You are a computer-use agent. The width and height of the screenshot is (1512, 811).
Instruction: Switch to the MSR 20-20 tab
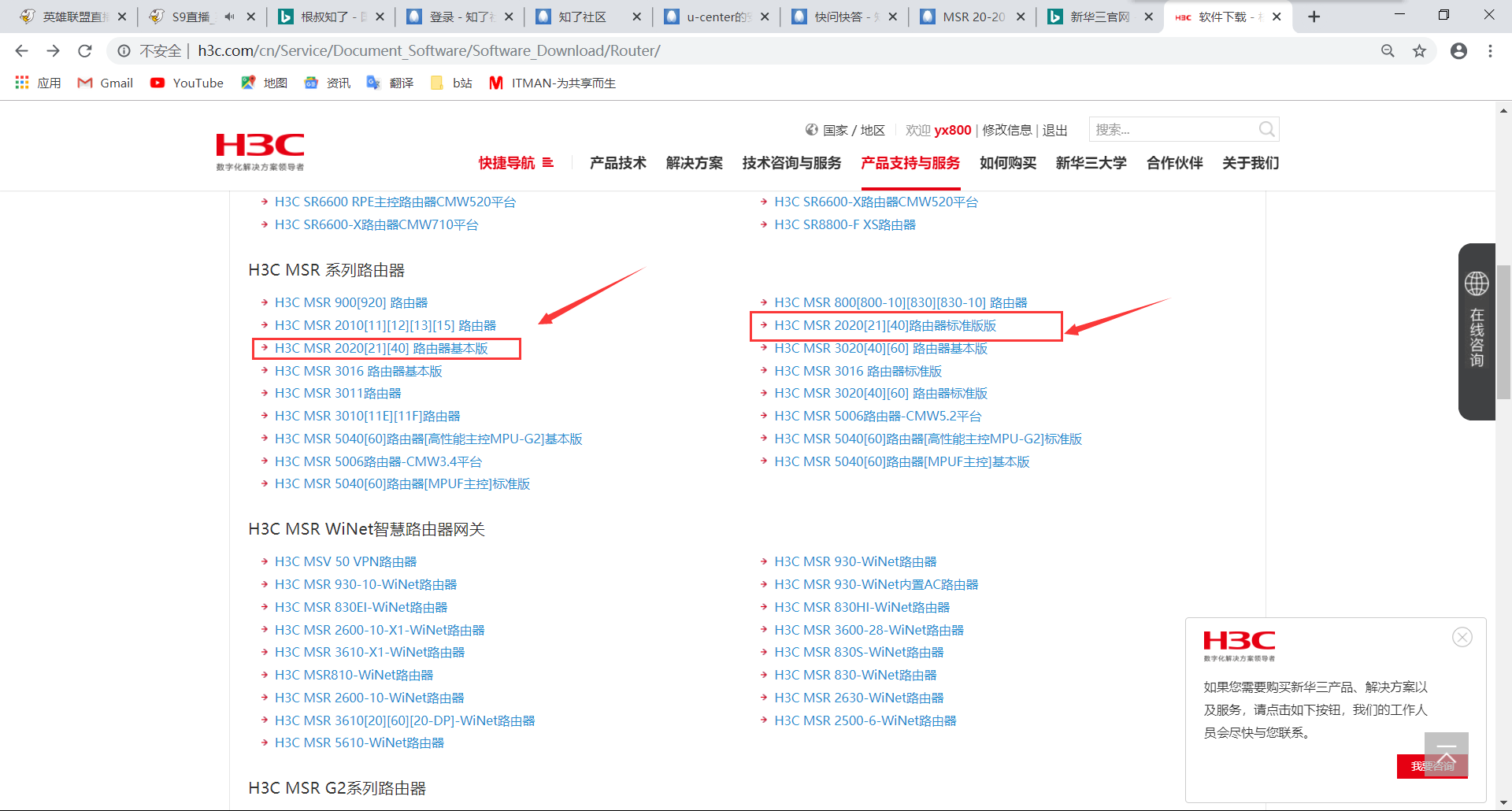coord(971,17)
